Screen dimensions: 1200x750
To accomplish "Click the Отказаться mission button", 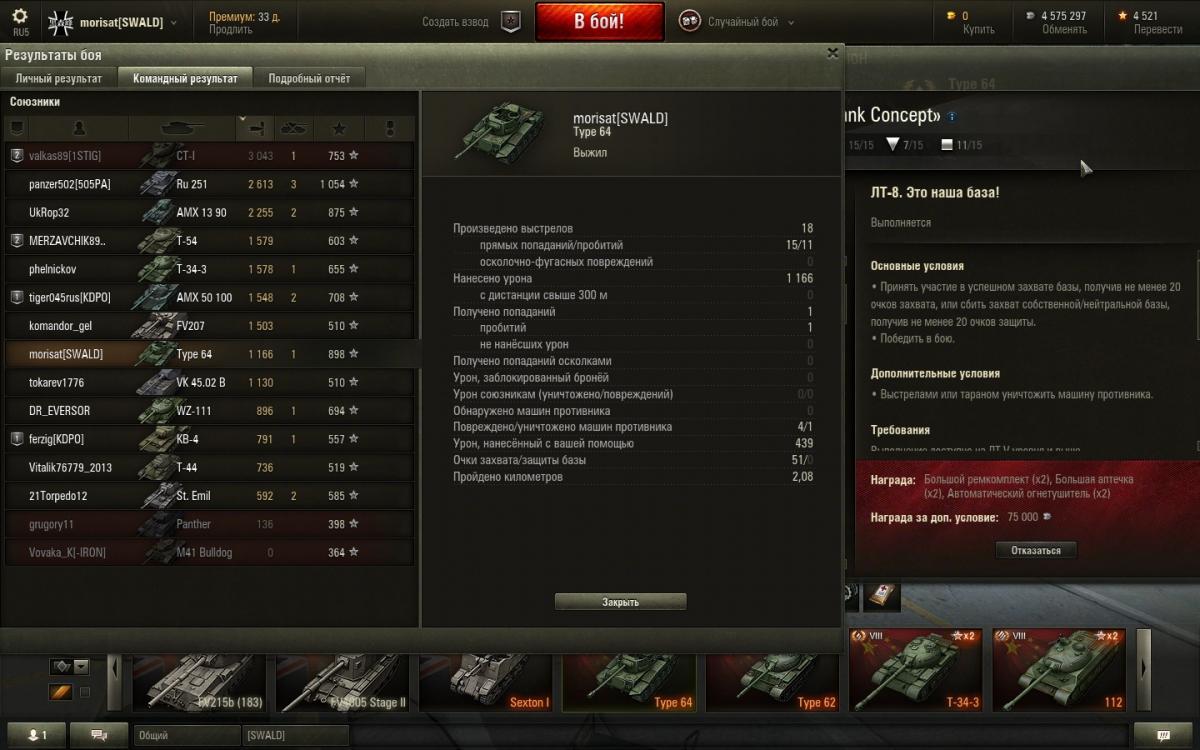I will tap(1036, 550).
